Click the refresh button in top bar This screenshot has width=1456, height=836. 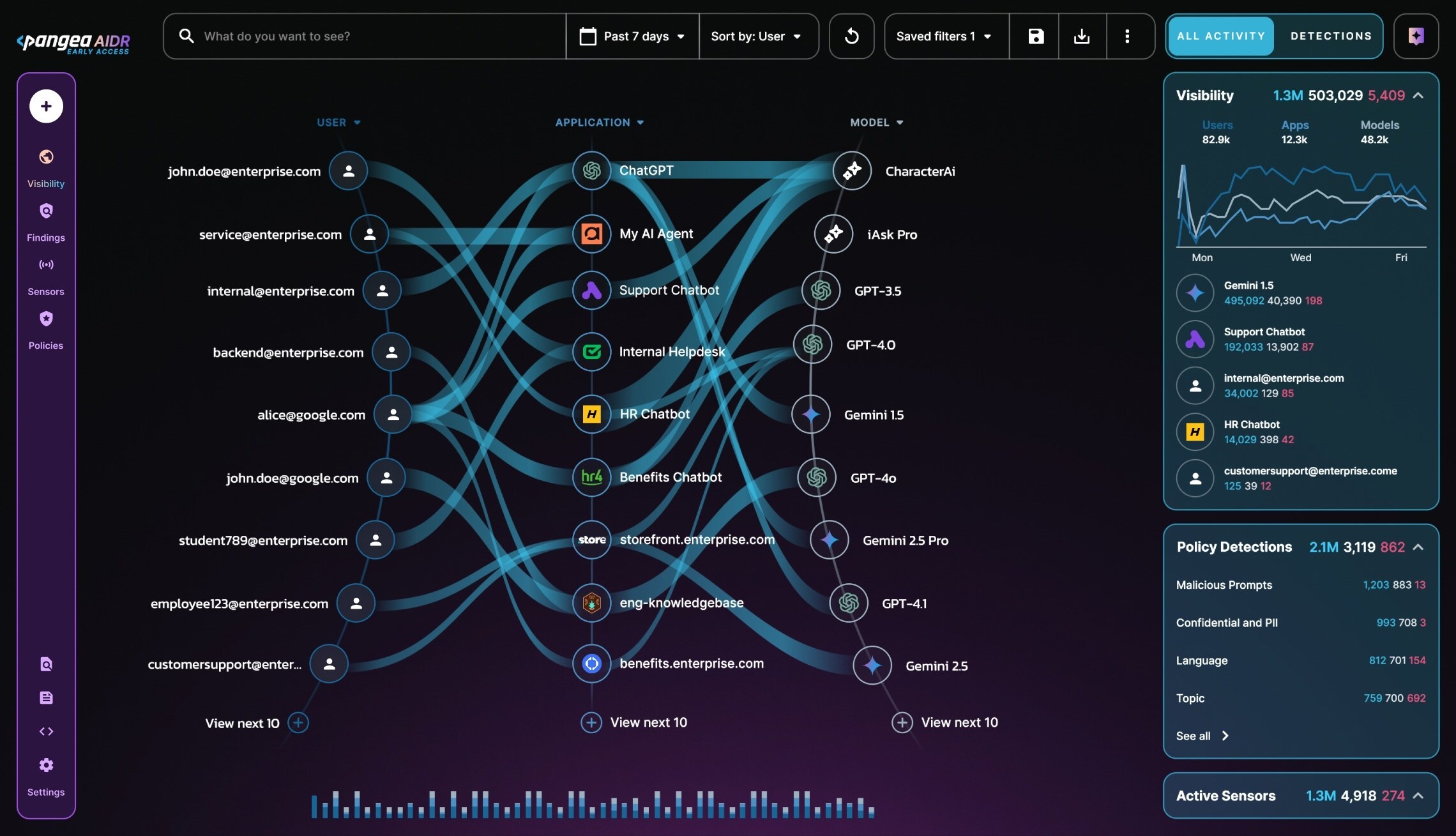pyautogui.click(x=851, y=36)
